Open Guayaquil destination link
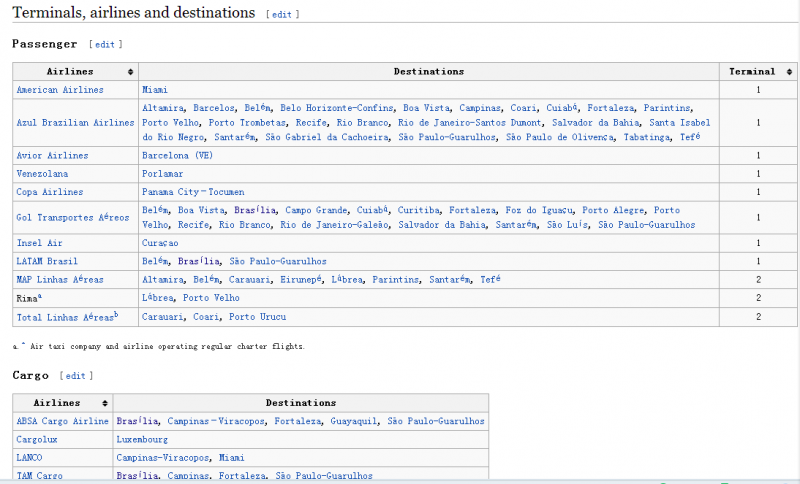The width and height of the screenshot is (800, 484). pyautogui.click(x=353, y=421)
